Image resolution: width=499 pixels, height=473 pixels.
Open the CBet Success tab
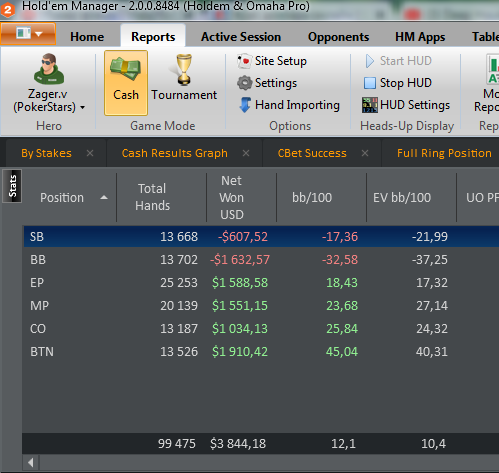coord(312,153)
